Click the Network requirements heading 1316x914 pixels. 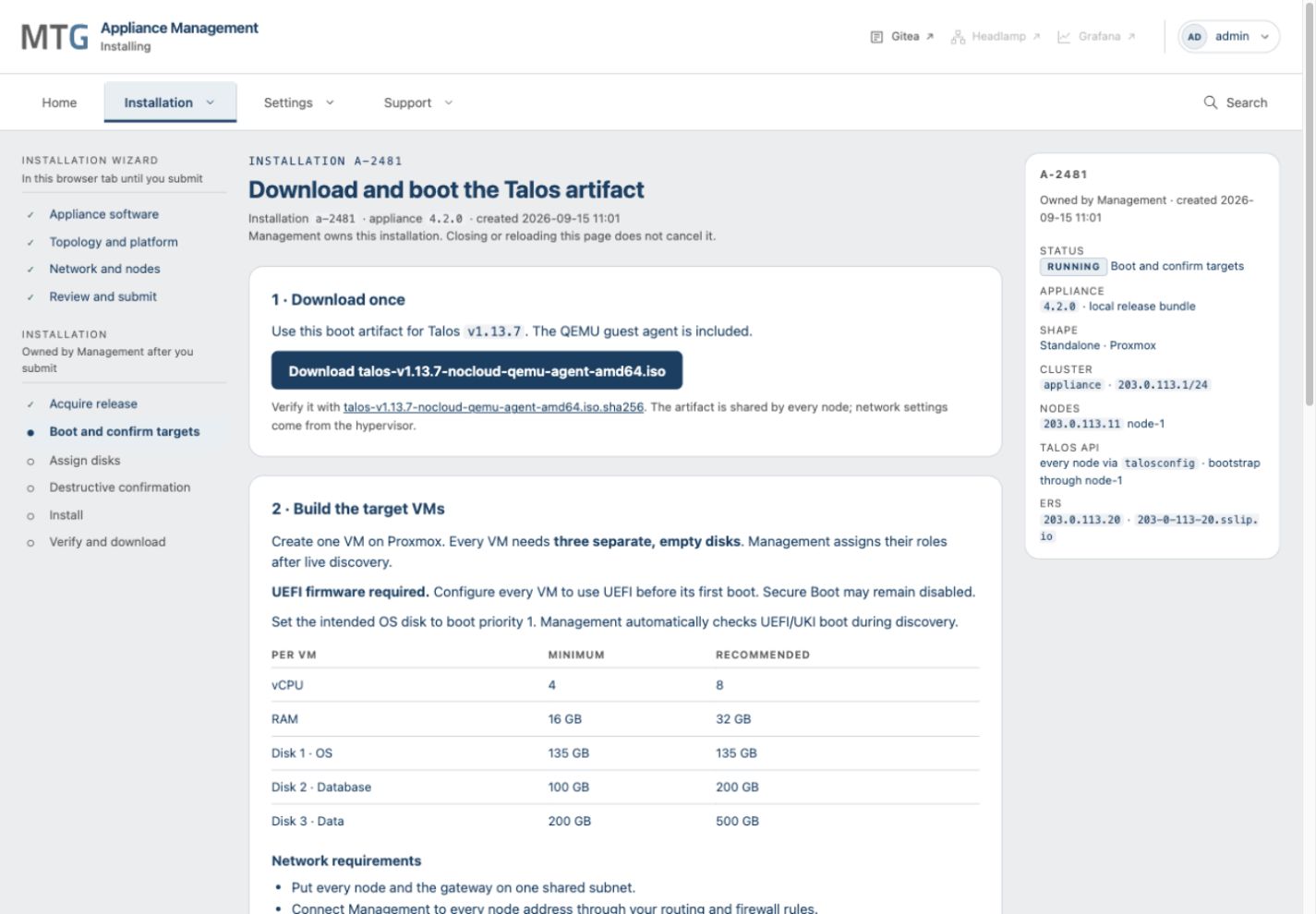pos(346,860)
